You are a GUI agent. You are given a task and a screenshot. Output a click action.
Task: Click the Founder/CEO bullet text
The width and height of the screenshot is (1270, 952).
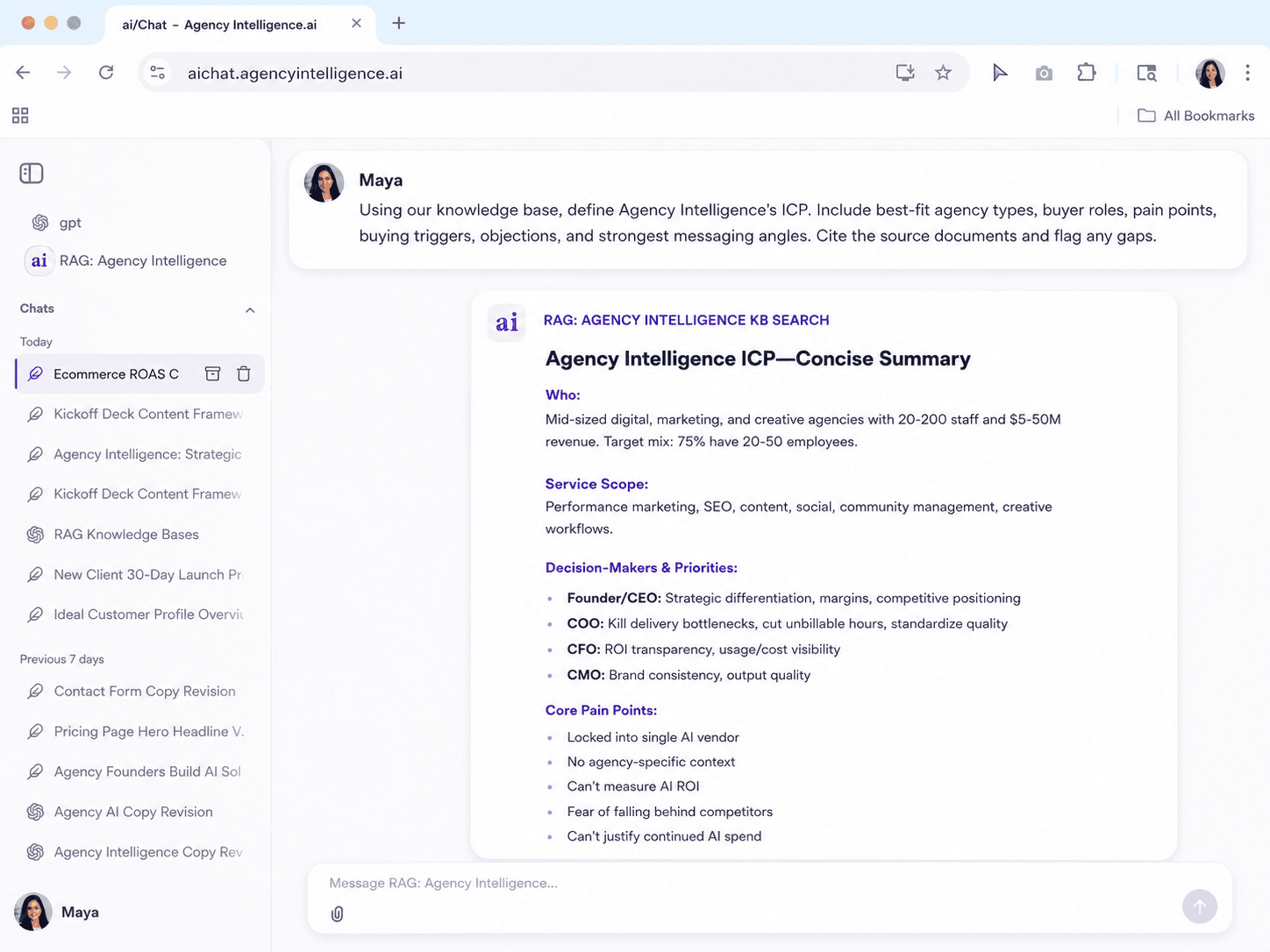click(x=794, y=599)
